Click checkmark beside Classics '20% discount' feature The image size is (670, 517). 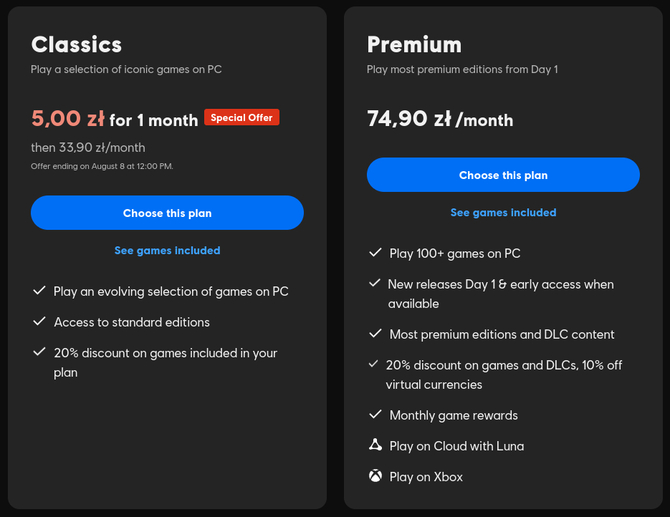coord(39,353)
